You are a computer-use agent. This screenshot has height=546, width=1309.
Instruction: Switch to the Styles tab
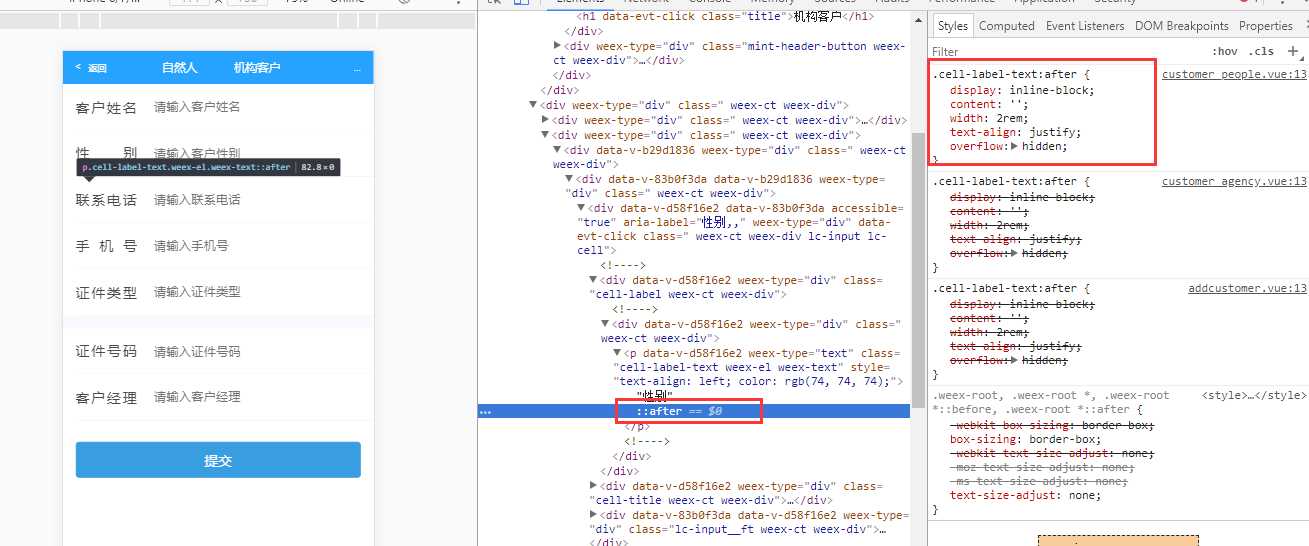(953, 26)
